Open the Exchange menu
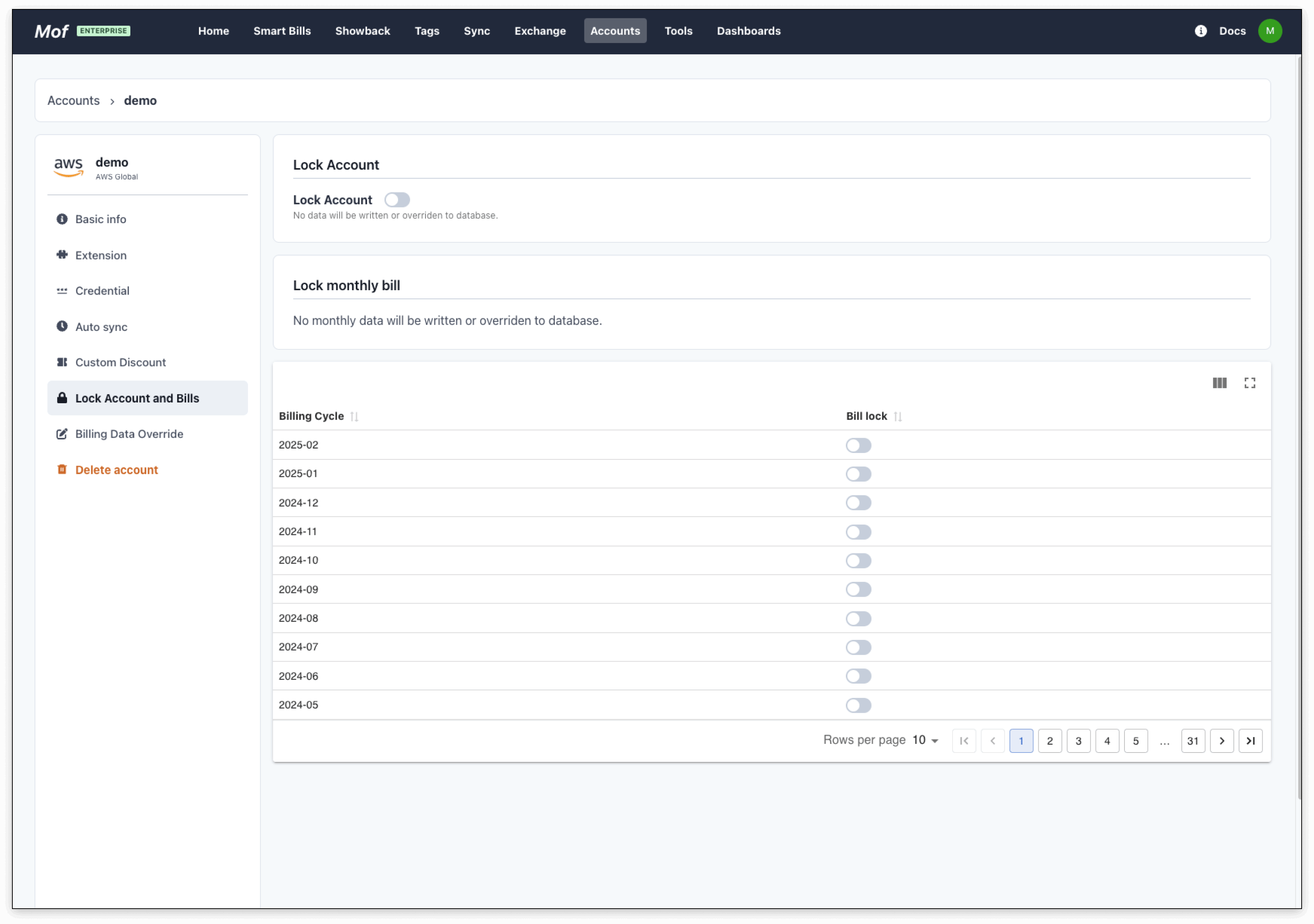The height and width of the screenshot is (924, 1314). pos(540,31)
